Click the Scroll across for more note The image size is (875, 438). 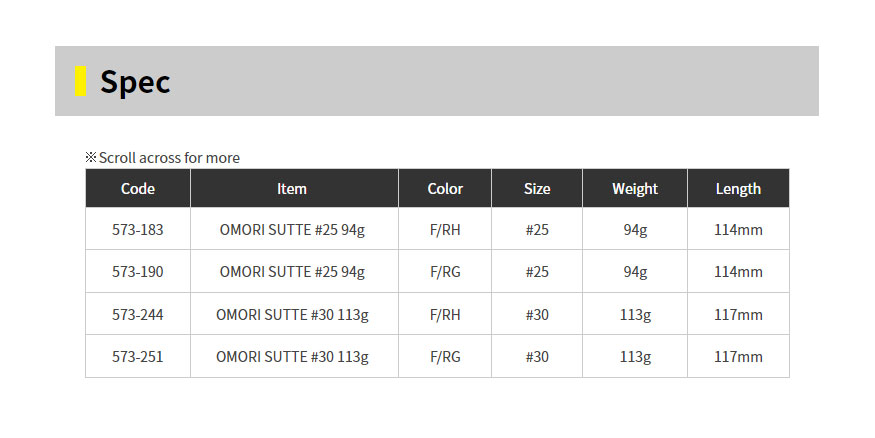pos(162,158)
